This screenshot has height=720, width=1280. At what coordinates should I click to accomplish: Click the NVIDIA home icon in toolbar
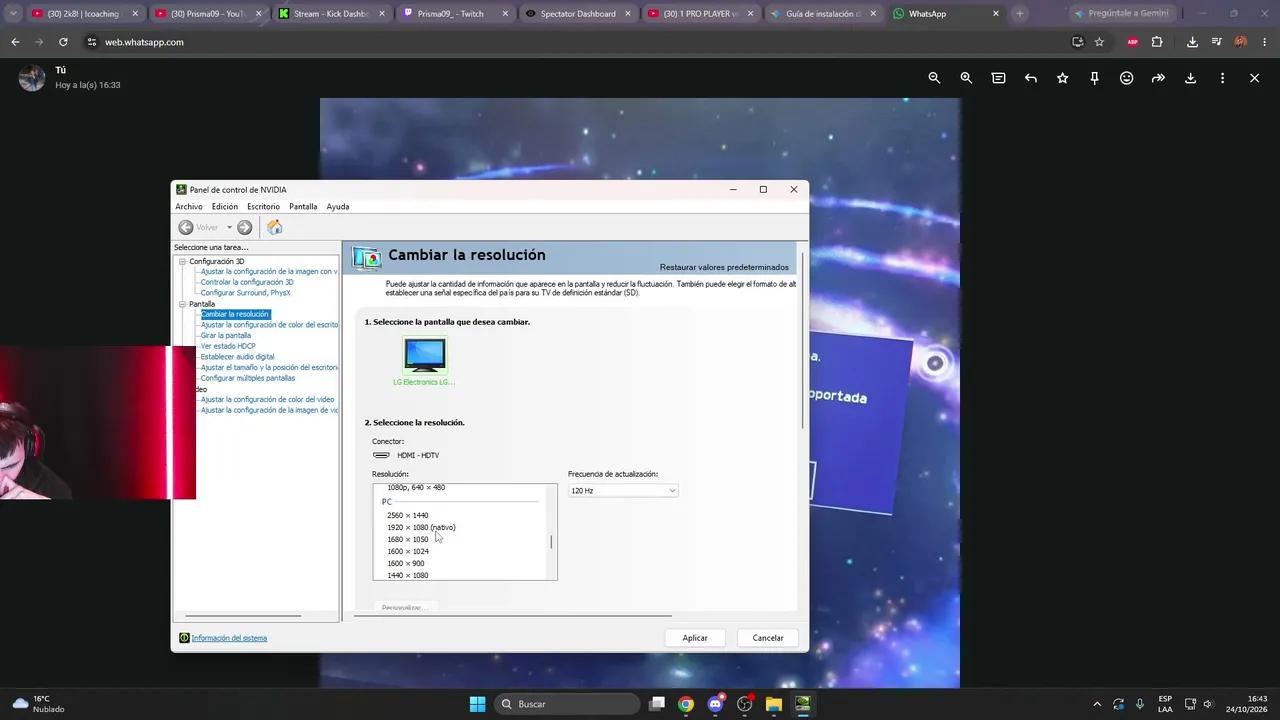(274, 227)
